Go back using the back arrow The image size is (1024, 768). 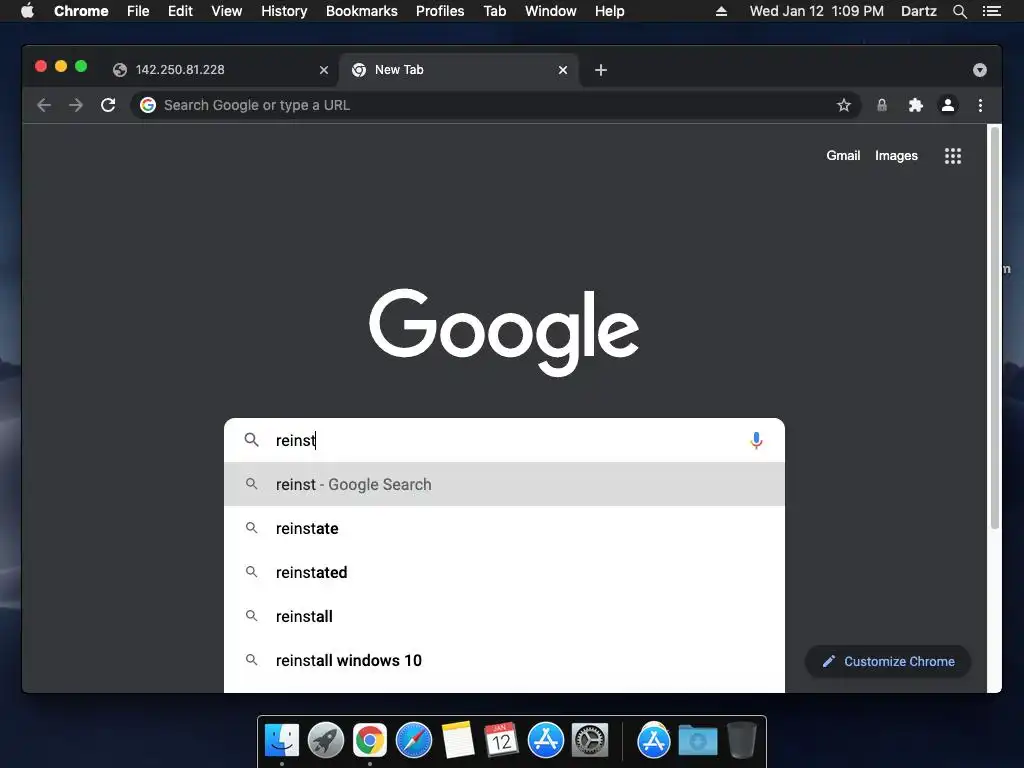(x=44, y=105)
